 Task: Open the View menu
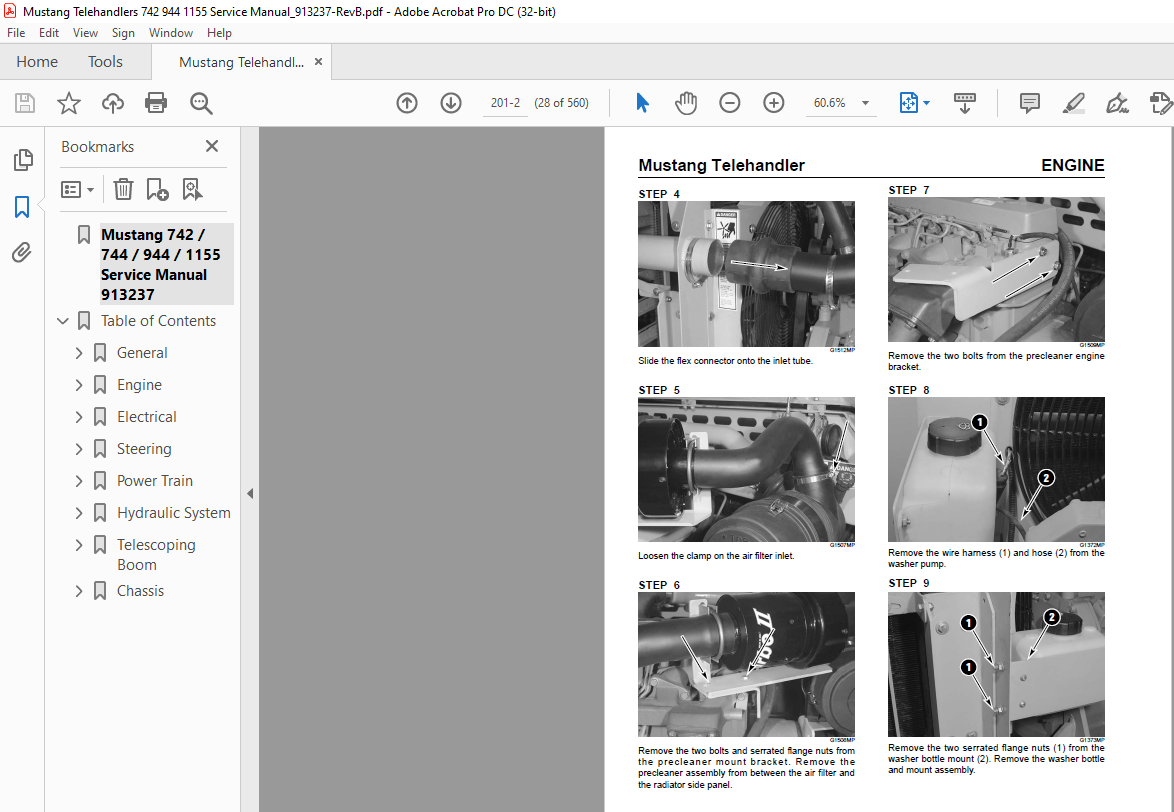point(85,33)
